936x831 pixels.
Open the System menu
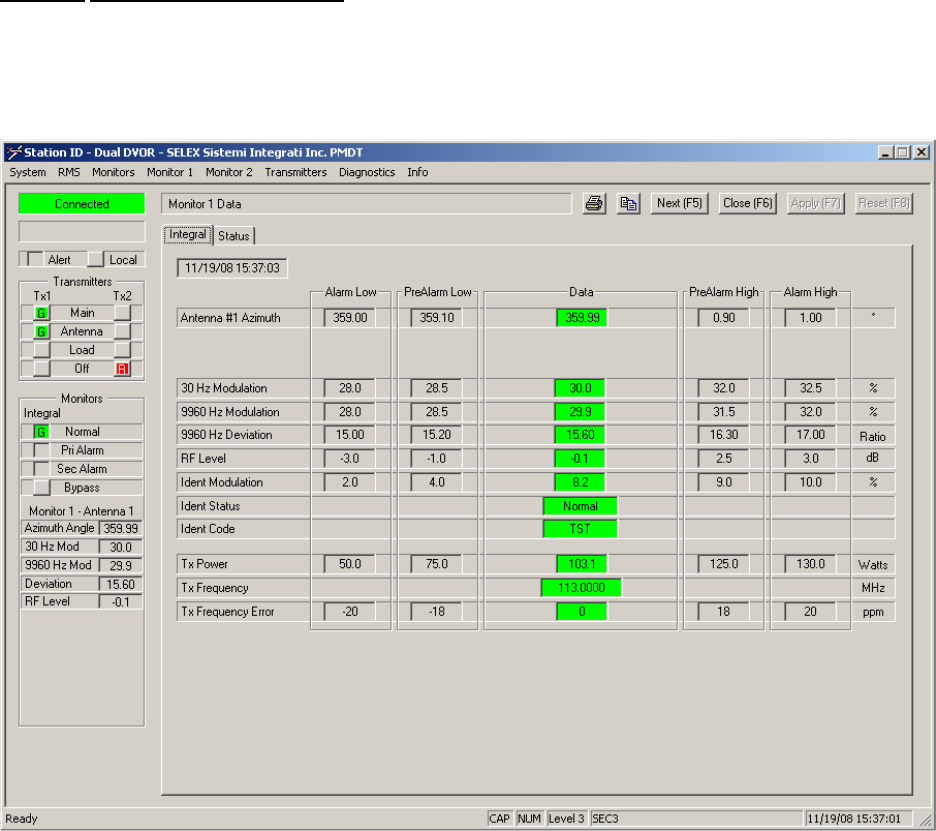coord(27,172)
